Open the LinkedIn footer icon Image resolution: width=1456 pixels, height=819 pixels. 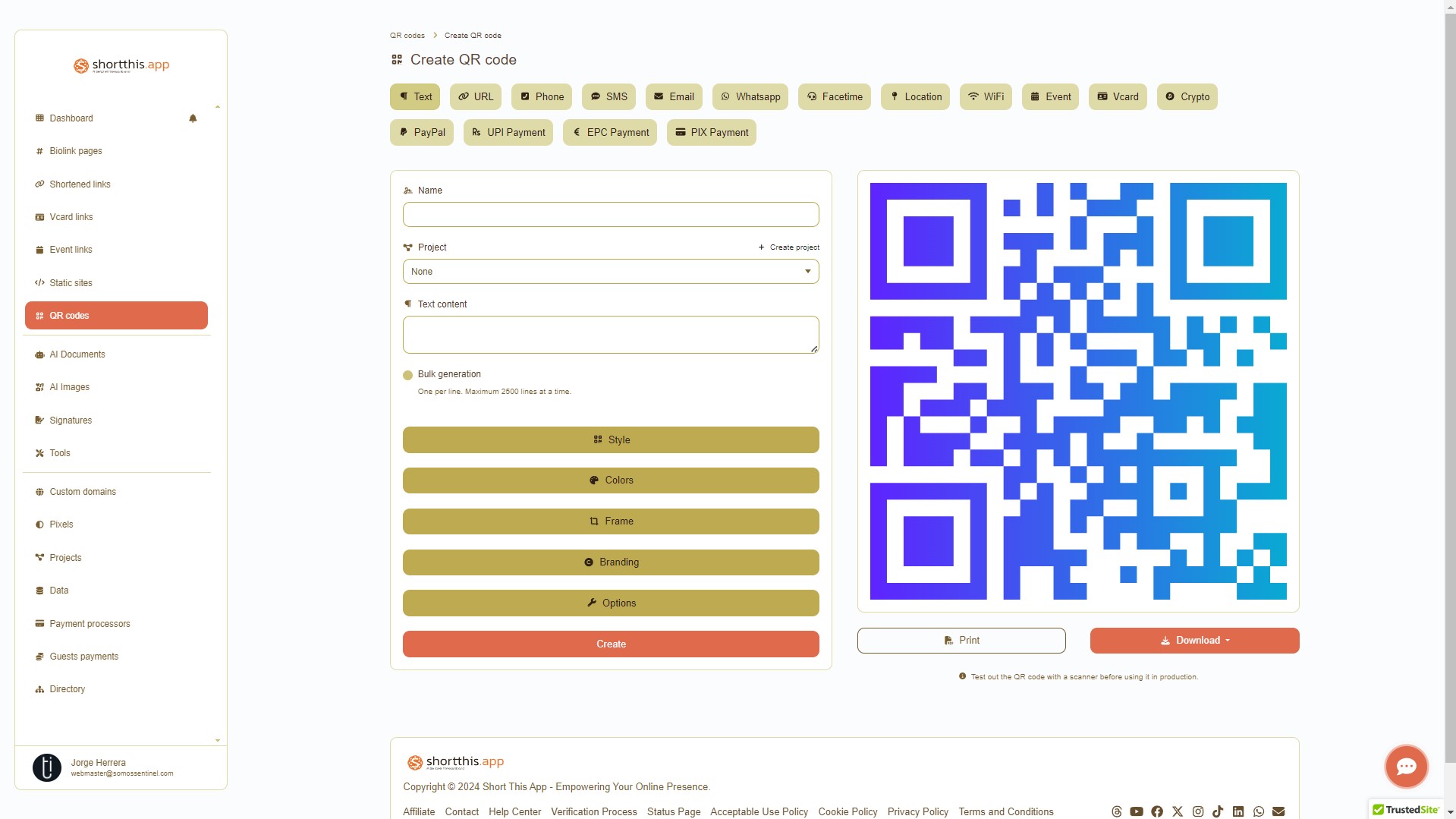coord(1238,811)
